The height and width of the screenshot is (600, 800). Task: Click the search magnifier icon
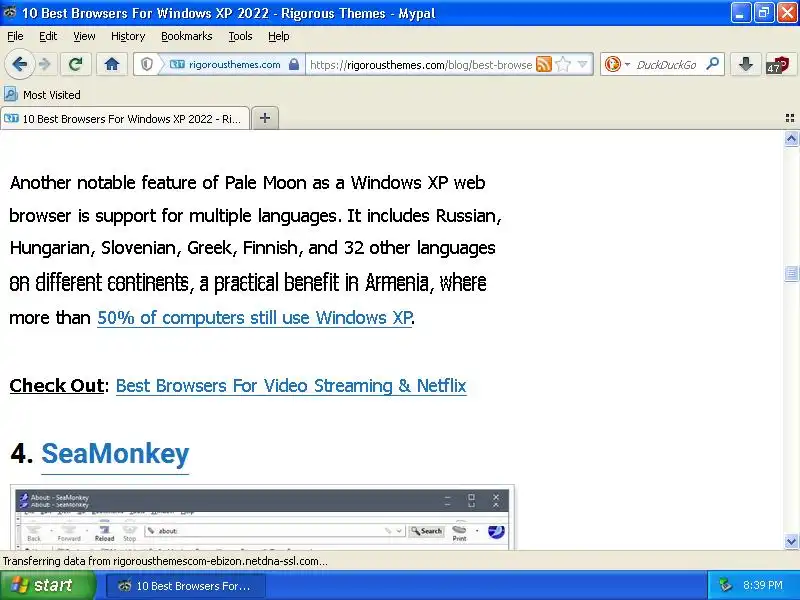tap(712, 64)
